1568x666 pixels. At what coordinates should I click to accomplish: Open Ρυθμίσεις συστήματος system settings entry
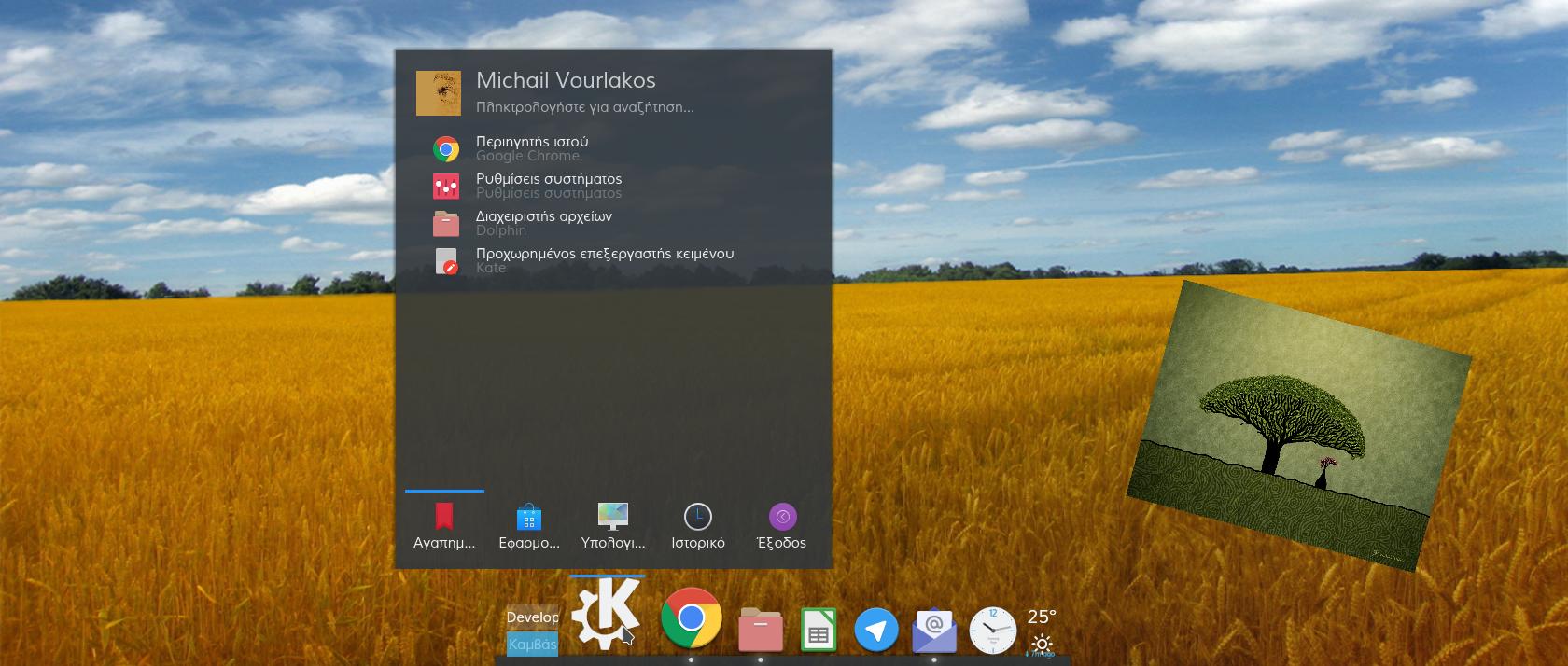549,186
